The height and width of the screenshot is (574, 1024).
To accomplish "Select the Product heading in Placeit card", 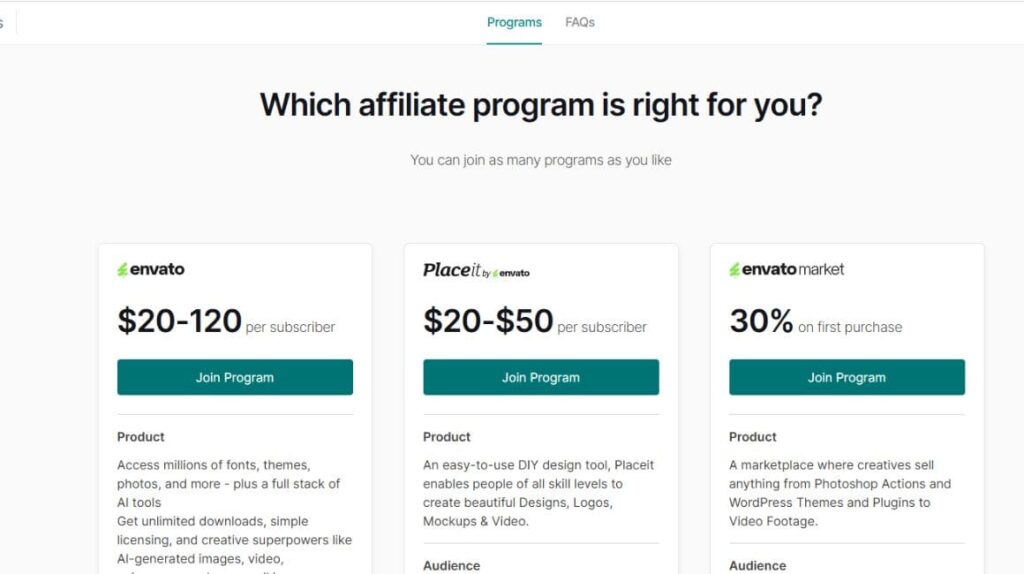I will pos(447,437).
